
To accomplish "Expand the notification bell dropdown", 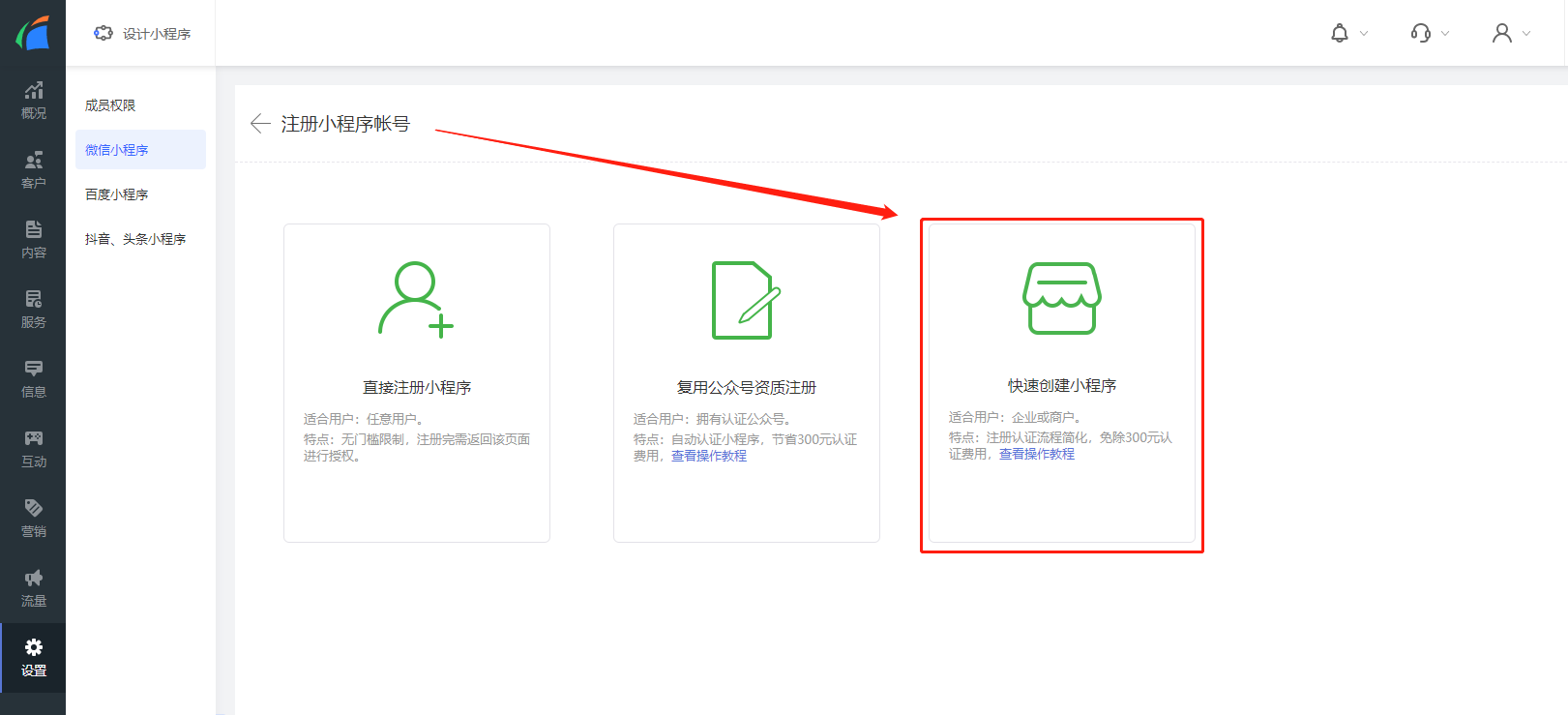I will tap(1348, 34).
